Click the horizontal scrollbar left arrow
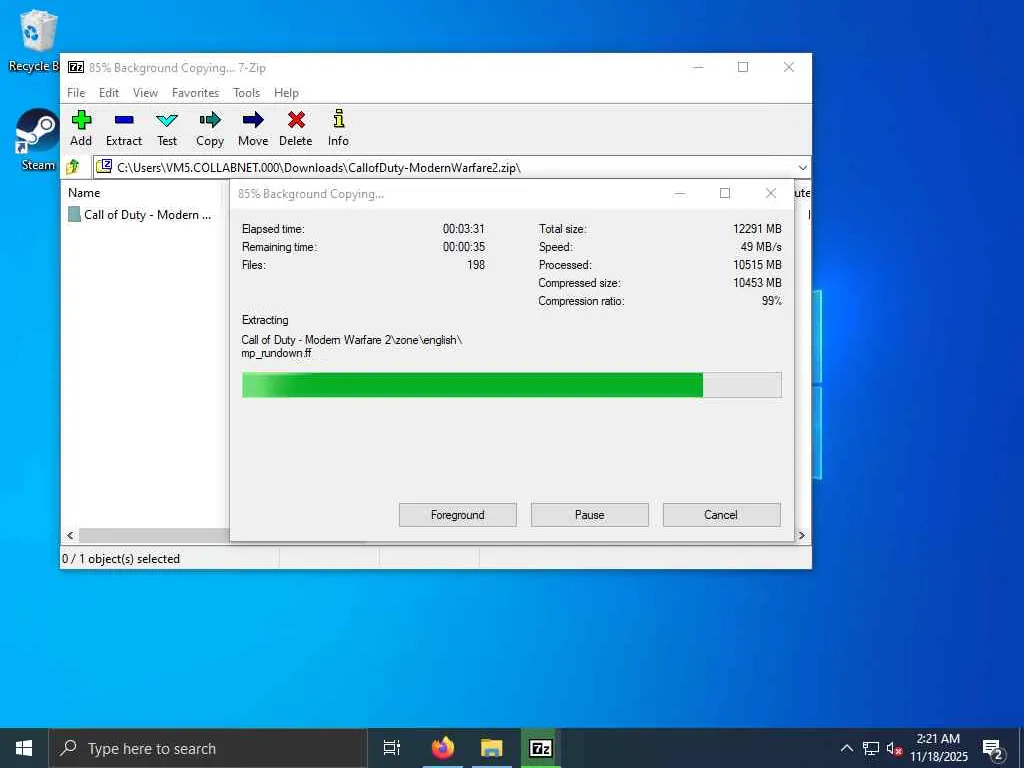Viewport: 1024px width, 768px height. (71, 536)
